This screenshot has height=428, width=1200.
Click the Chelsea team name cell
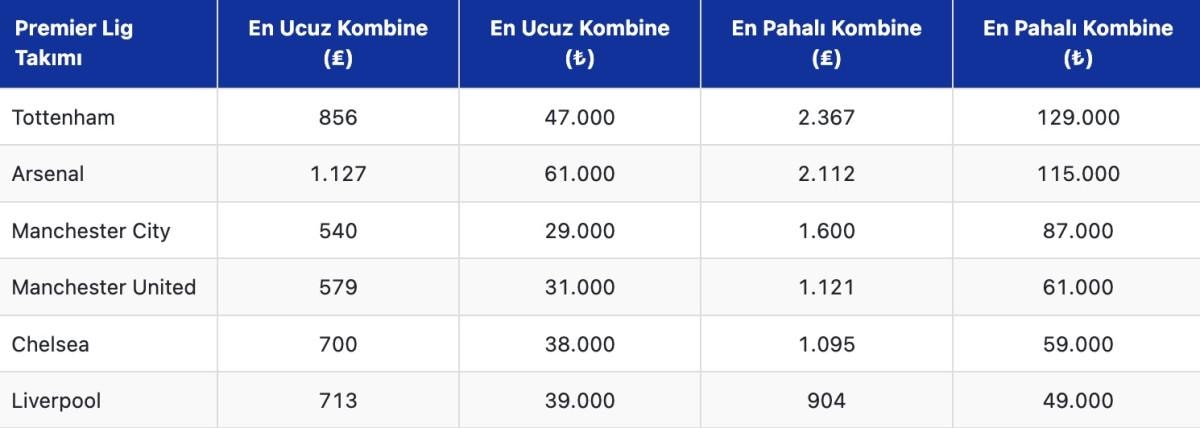50,344
